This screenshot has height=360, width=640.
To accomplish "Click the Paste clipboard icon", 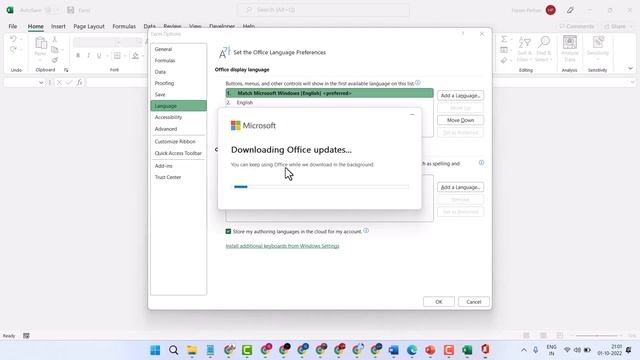I will 40,43.
